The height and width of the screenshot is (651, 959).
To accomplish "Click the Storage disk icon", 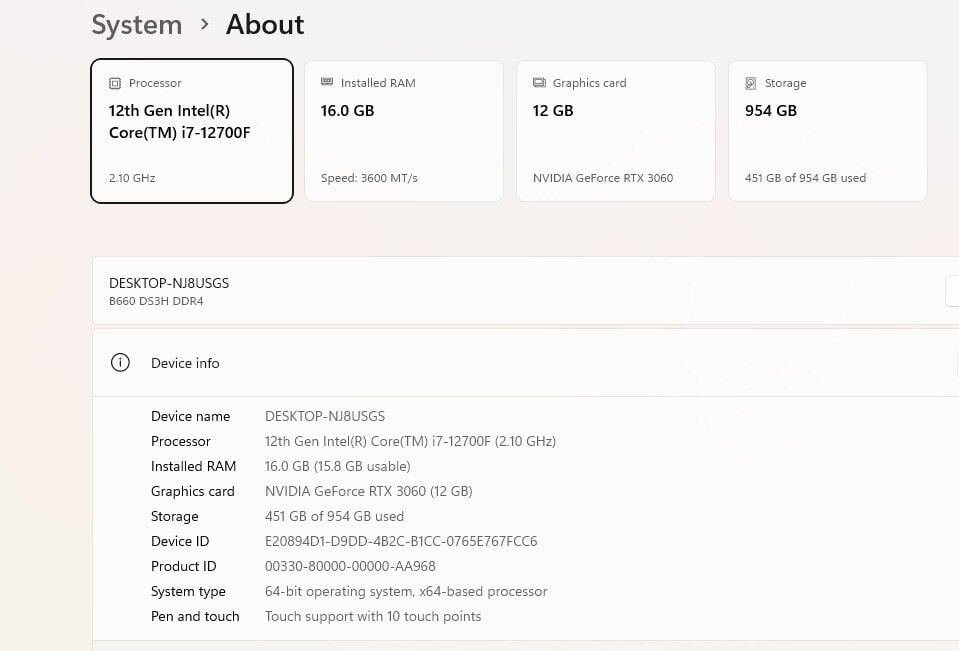I will tap(750, 83).
